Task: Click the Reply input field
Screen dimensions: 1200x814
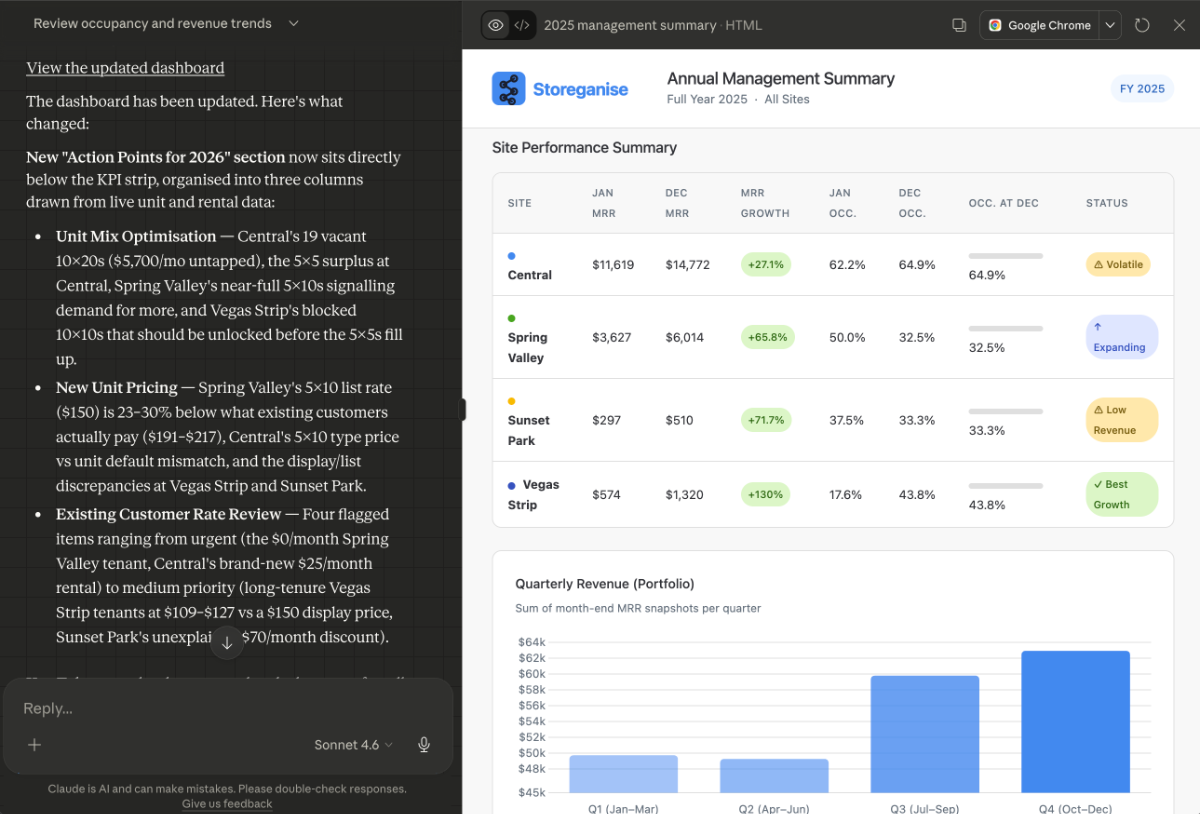Action: click(150, 708)
